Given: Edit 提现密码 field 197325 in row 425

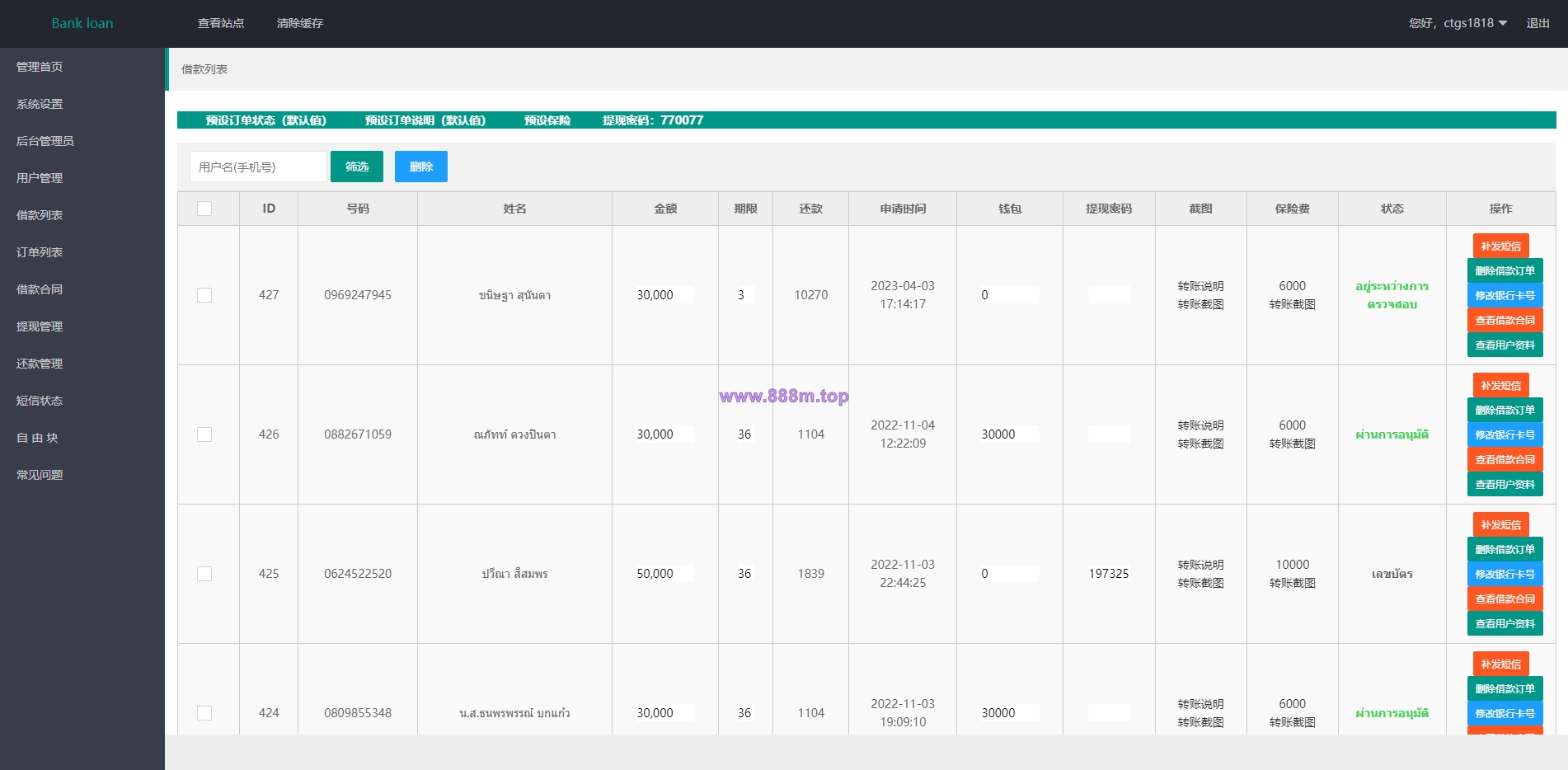Looking at the screenshot, I should coord(1109,574).
